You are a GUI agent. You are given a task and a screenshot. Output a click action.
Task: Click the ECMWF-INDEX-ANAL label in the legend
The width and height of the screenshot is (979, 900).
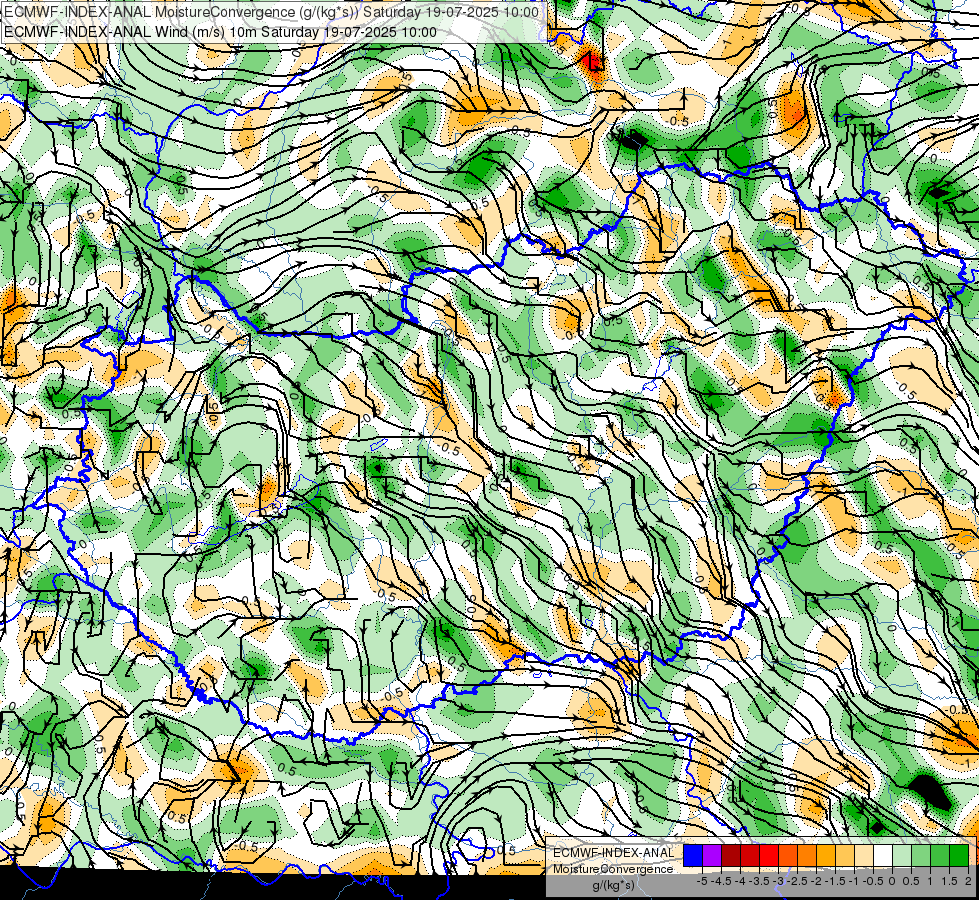pos(613,853)
